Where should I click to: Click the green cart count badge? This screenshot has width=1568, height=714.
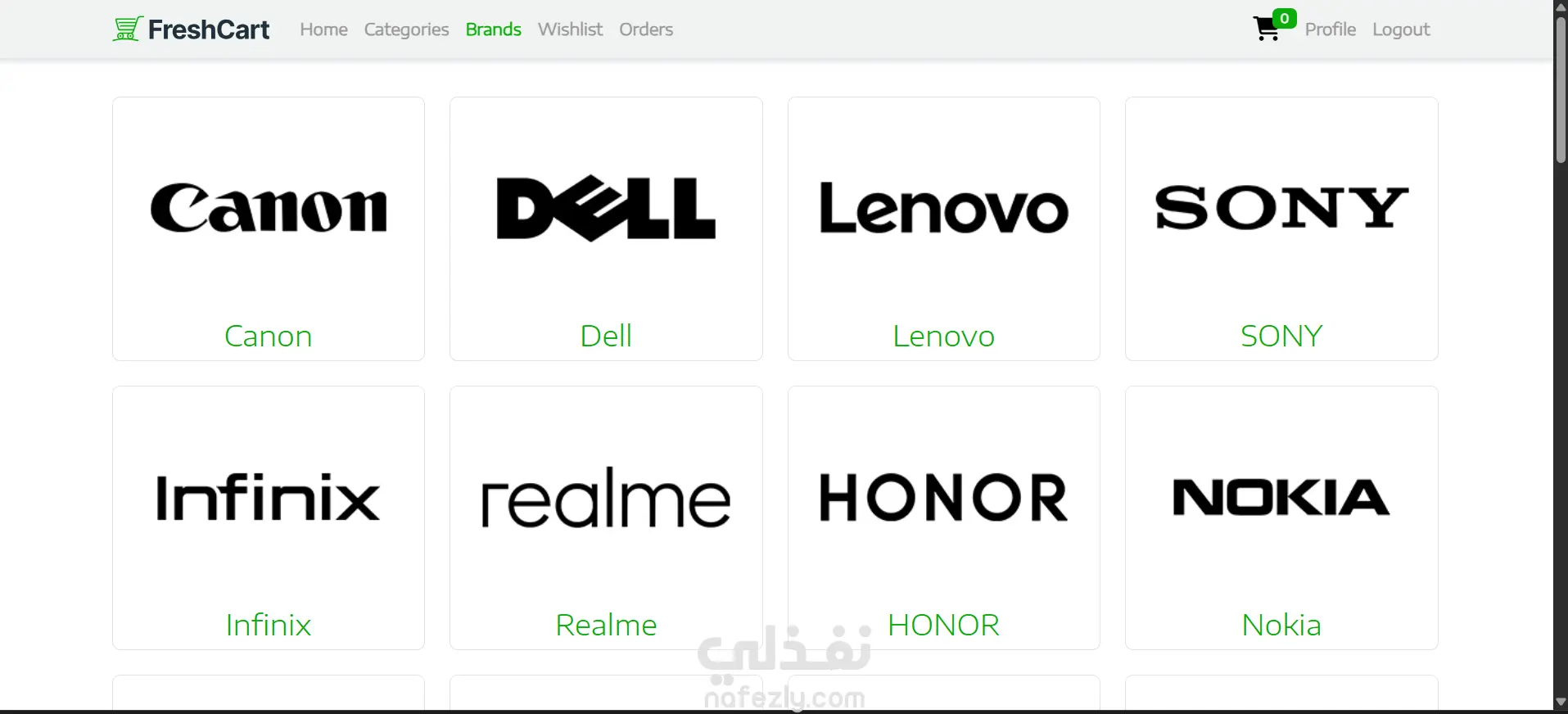(1285, 18)
